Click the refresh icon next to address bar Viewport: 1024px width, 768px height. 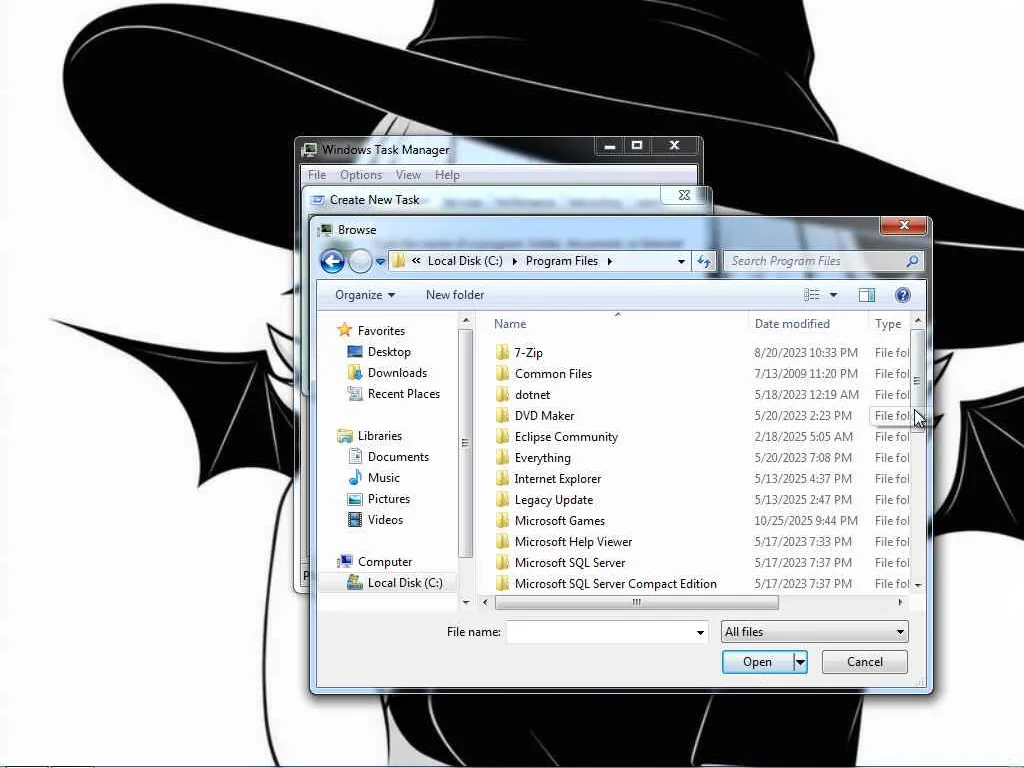[704, 261]
